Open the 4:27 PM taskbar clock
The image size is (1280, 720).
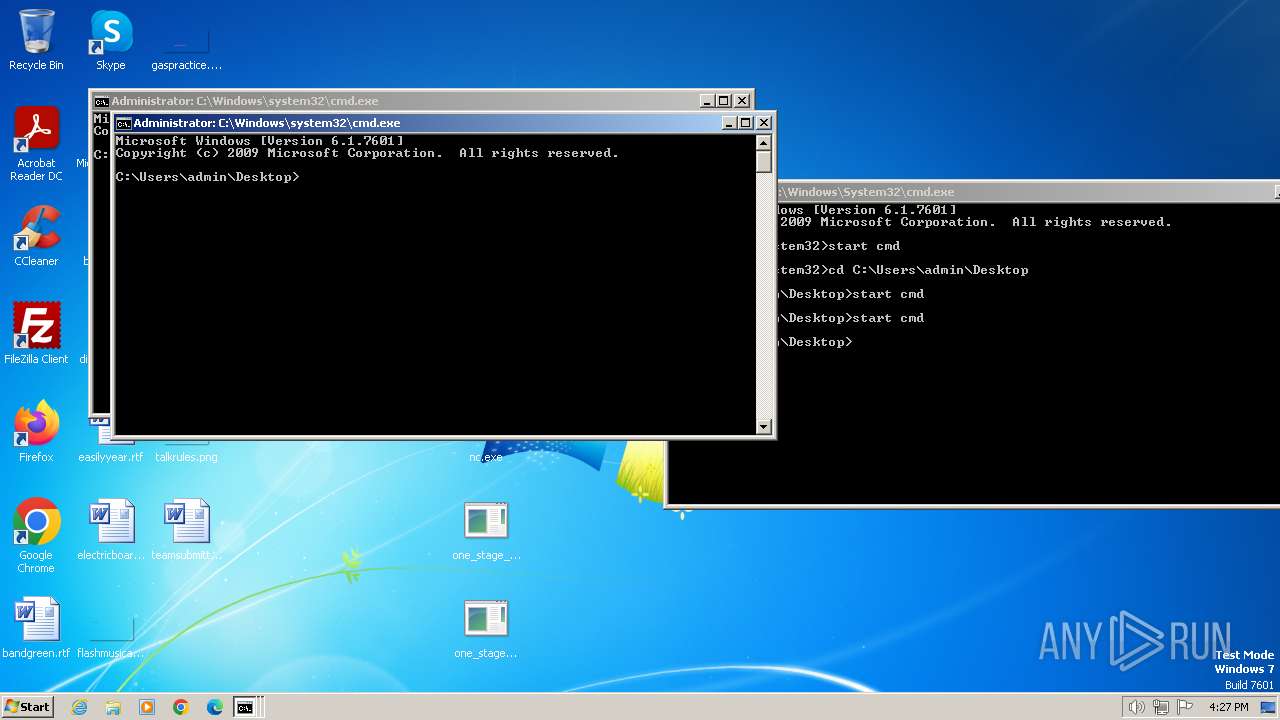(1228, 707)
